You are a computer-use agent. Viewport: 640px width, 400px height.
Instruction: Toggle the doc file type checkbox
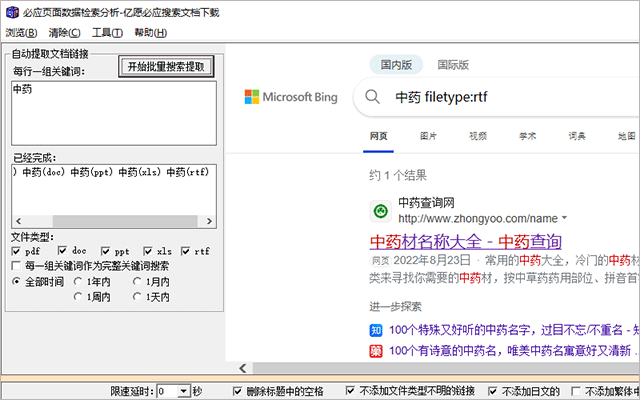click(62, 250)
